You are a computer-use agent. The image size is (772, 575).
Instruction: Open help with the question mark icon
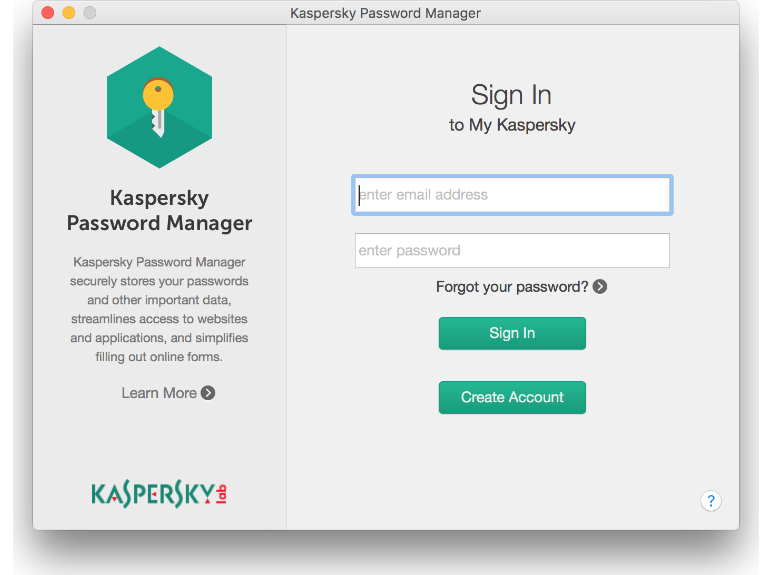710,501
